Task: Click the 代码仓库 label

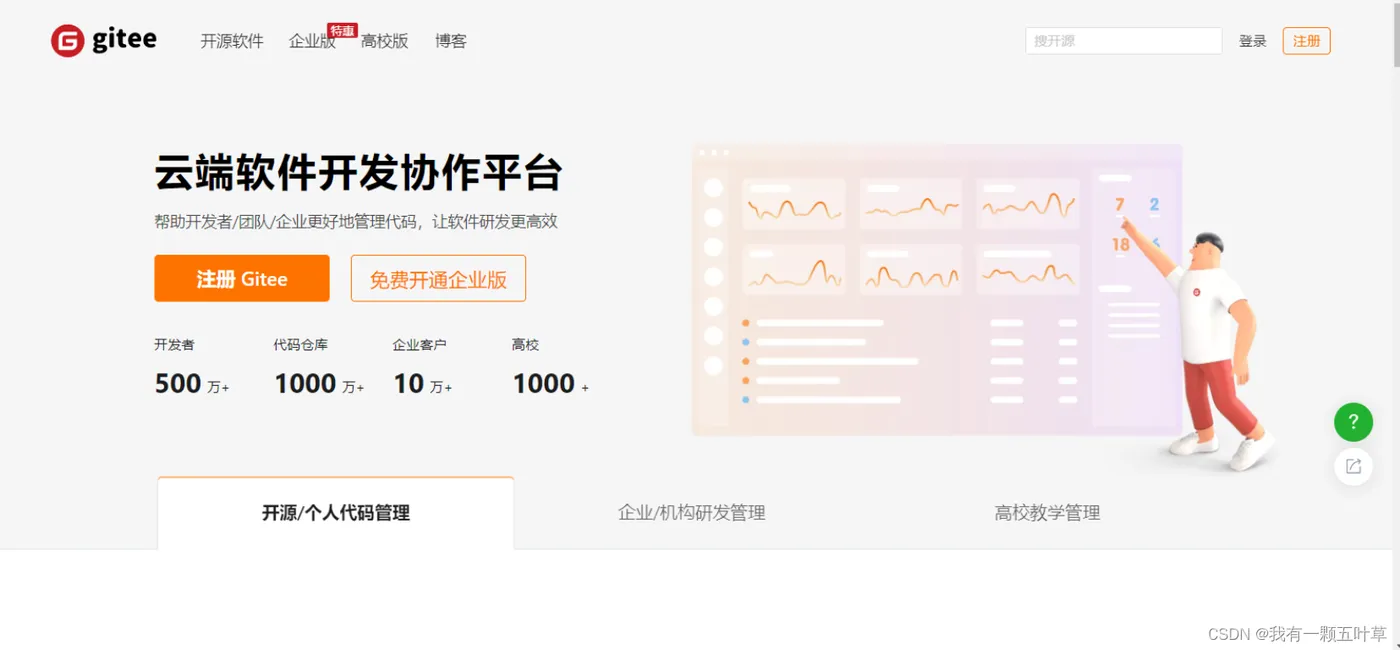Action: pos(301,345)
